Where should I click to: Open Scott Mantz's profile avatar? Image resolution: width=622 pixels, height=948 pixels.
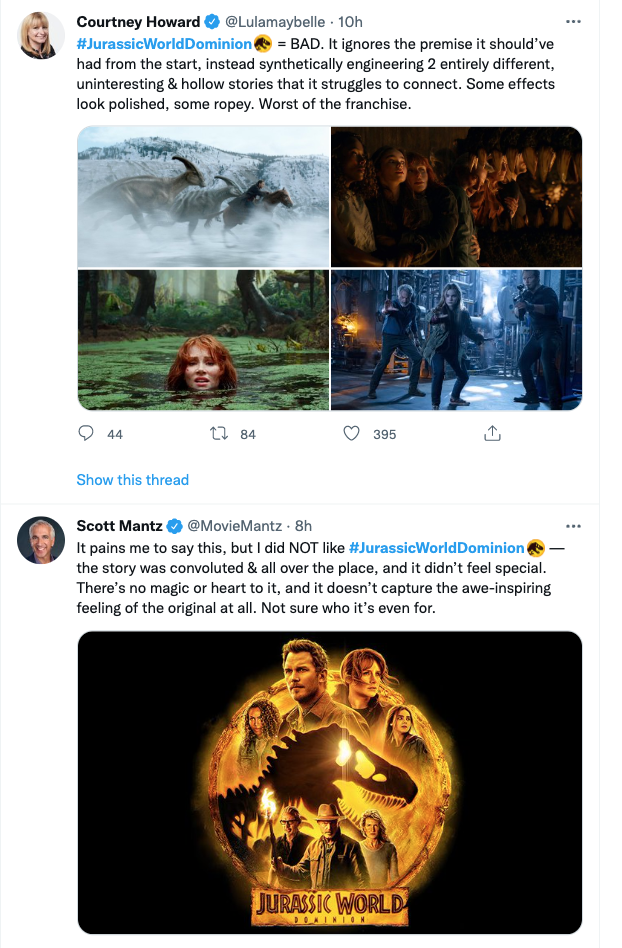click(42, 541)
